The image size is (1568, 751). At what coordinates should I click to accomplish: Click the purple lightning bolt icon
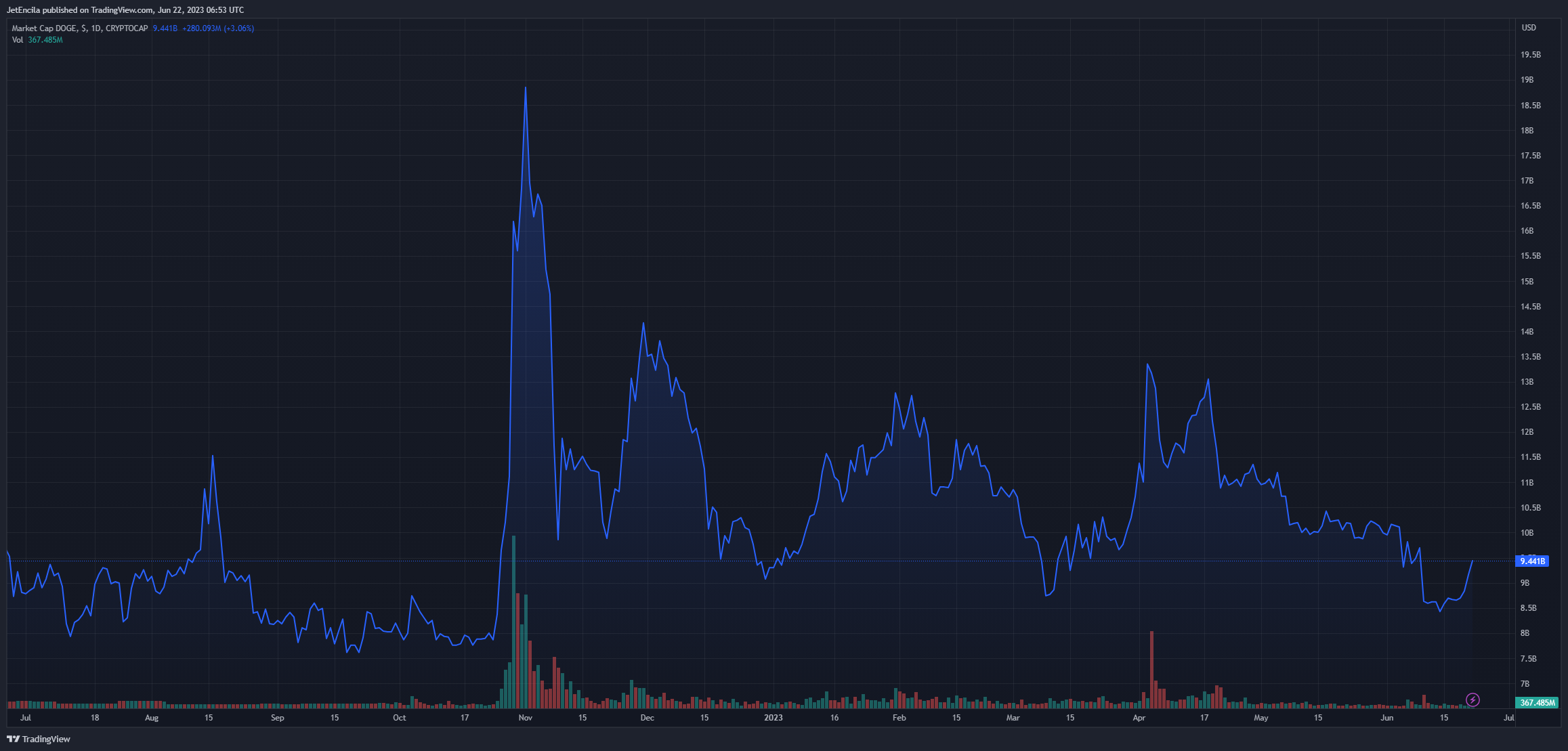click(1472, 700)
